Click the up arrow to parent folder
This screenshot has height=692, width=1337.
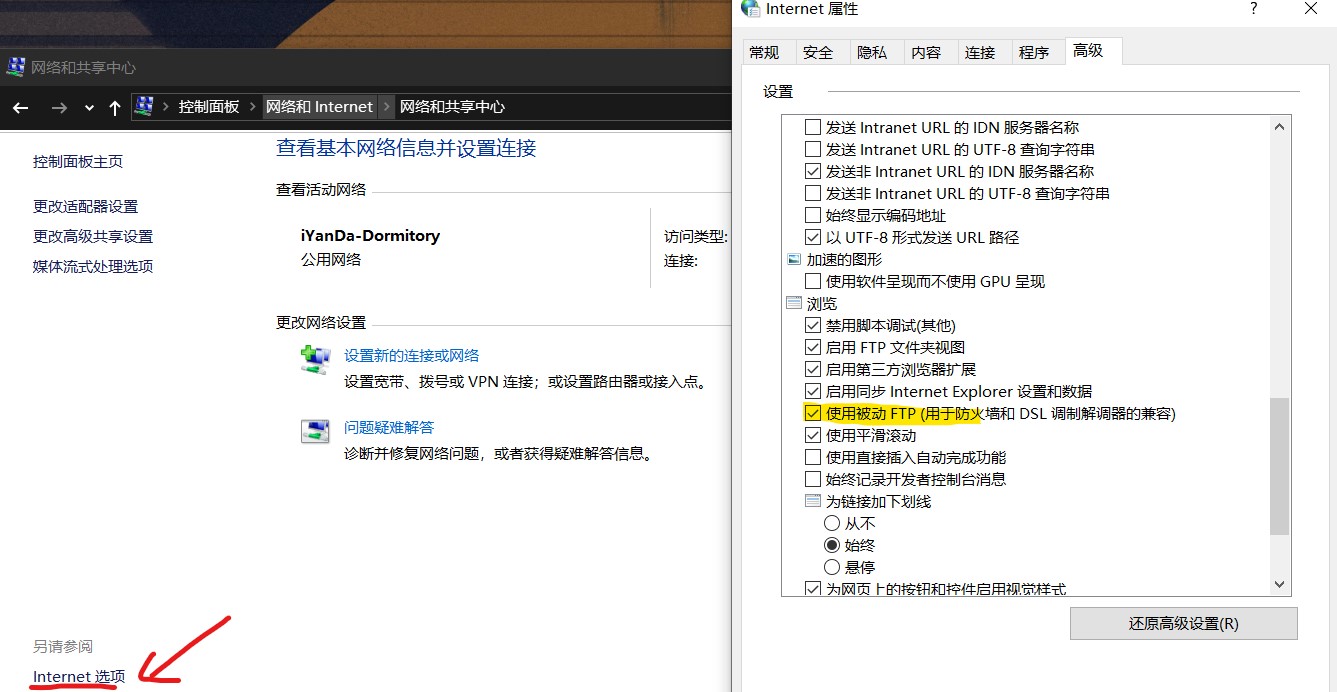pos(114,108)
